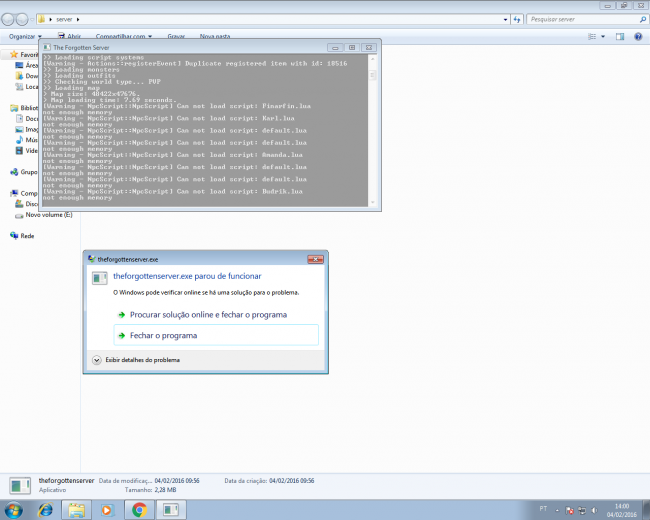Select Vídeos library
Screen dimensions: 650x520
pos(27,151)
